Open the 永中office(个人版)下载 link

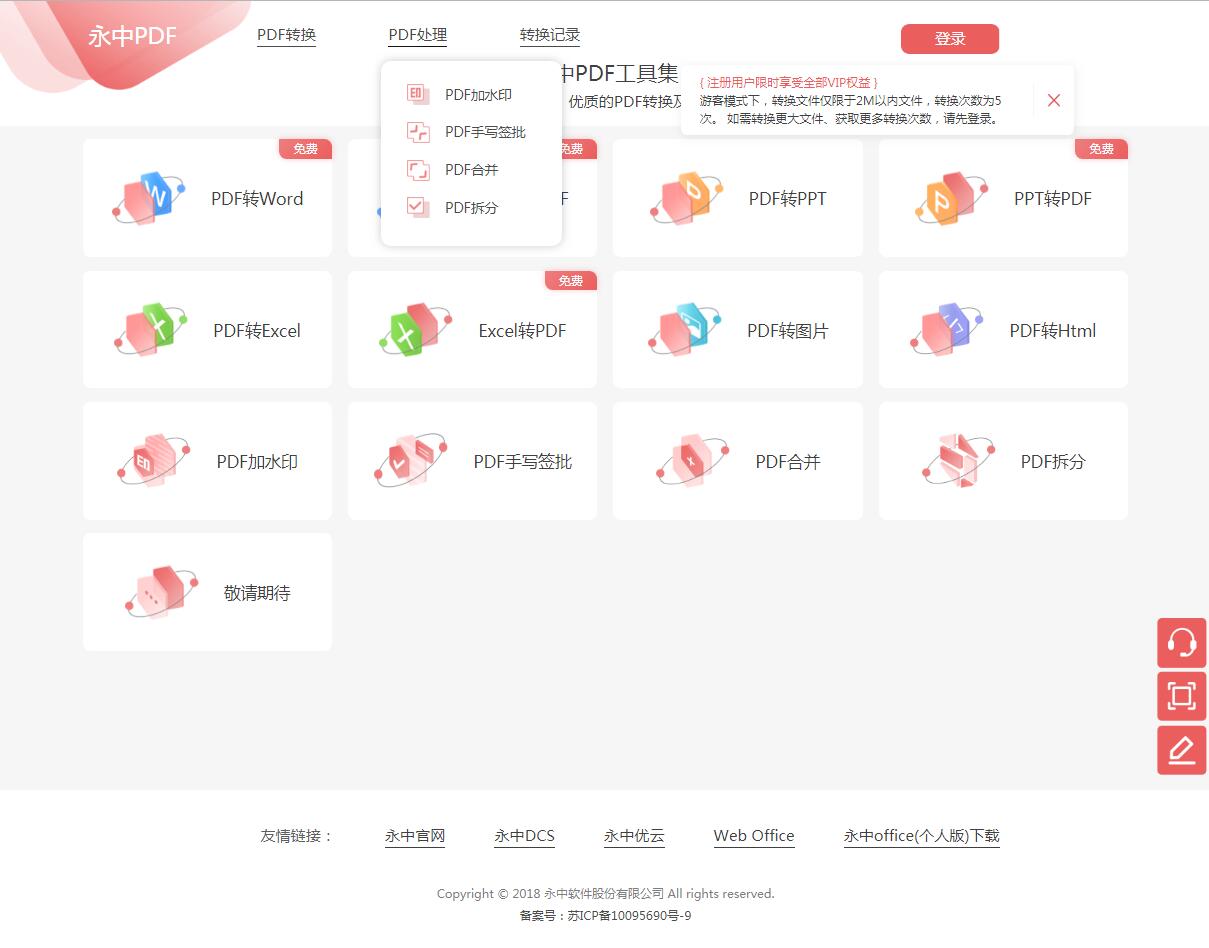point(922,836)
